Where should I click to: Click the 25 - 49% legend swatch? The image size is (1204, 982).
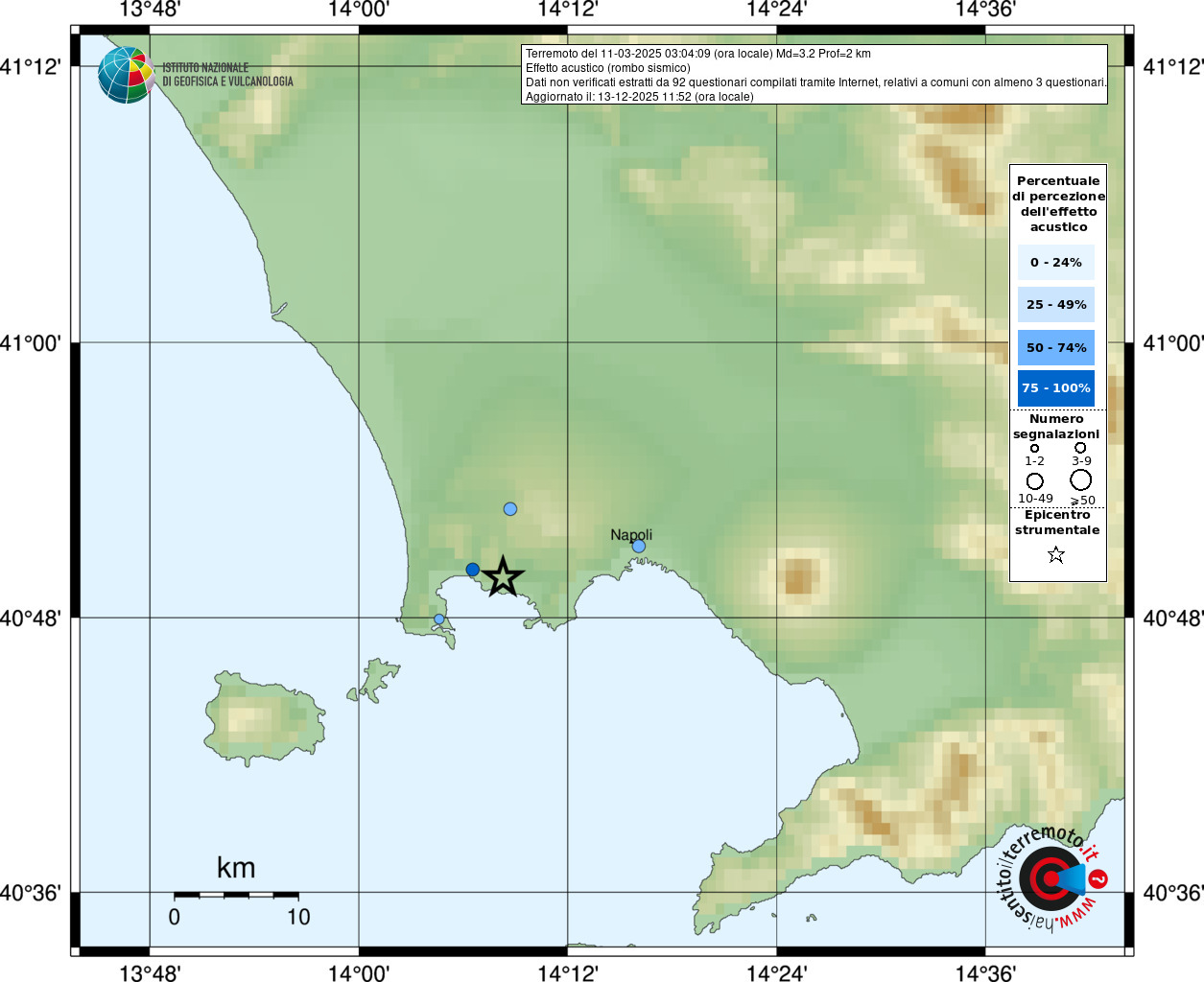point(1055,305)
